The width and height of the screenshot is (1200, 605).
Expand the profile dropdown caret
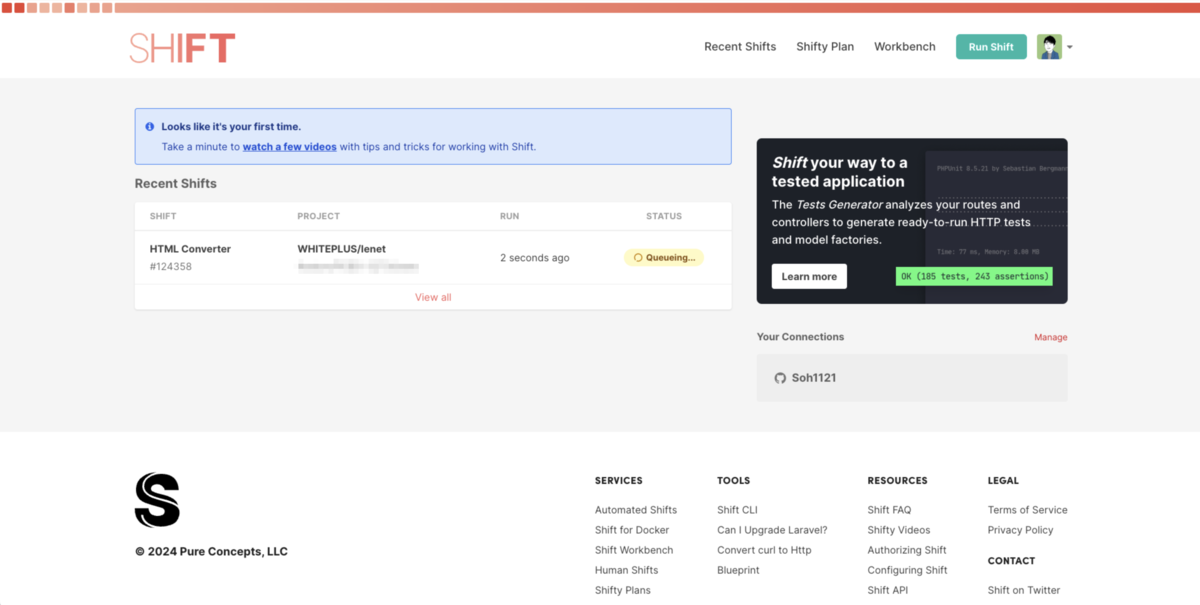tap(1070, 48)
